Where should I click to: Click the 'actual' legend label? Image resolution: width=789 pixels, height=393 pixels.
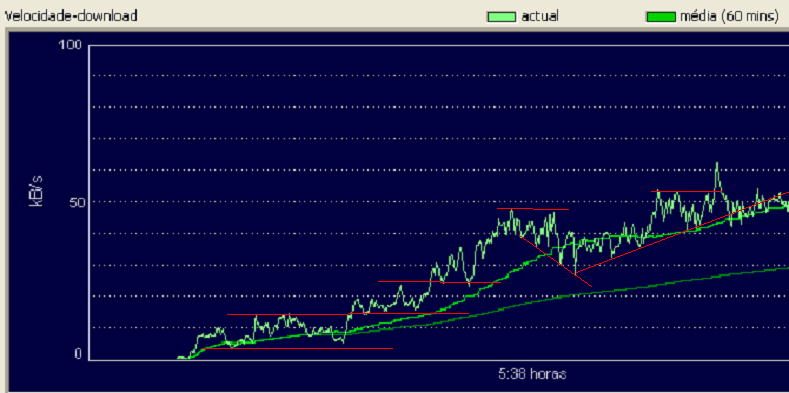pyautogui.click(x=540, y=16)
